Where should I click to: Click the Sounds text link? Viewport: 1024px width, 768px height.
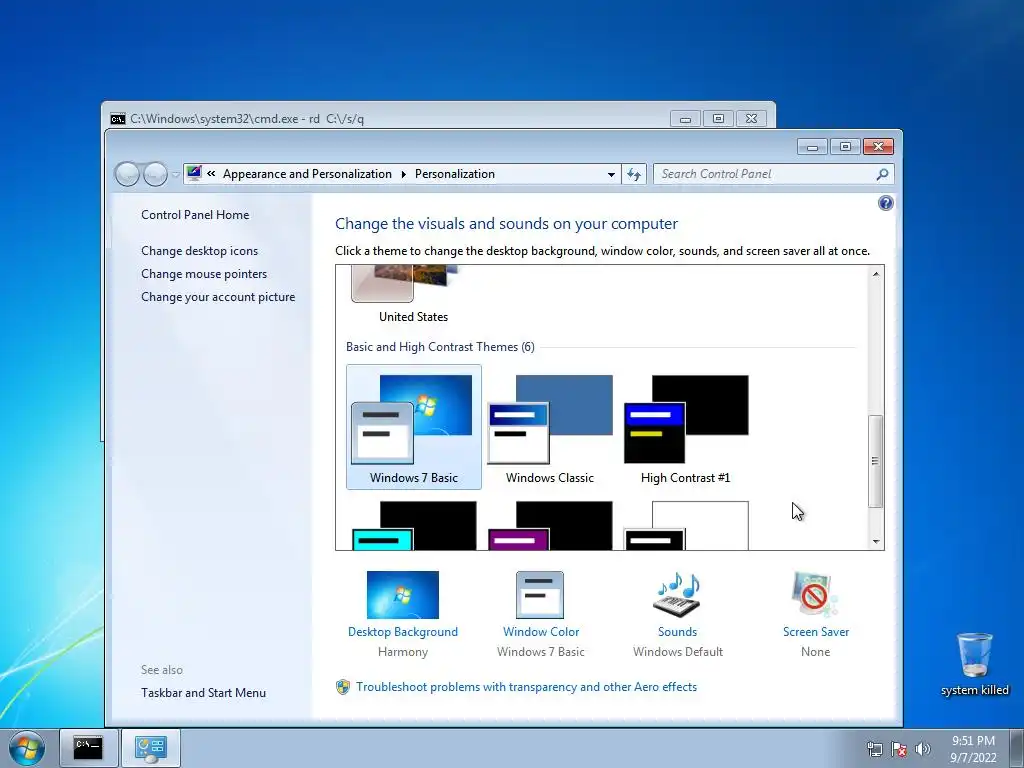677,632
